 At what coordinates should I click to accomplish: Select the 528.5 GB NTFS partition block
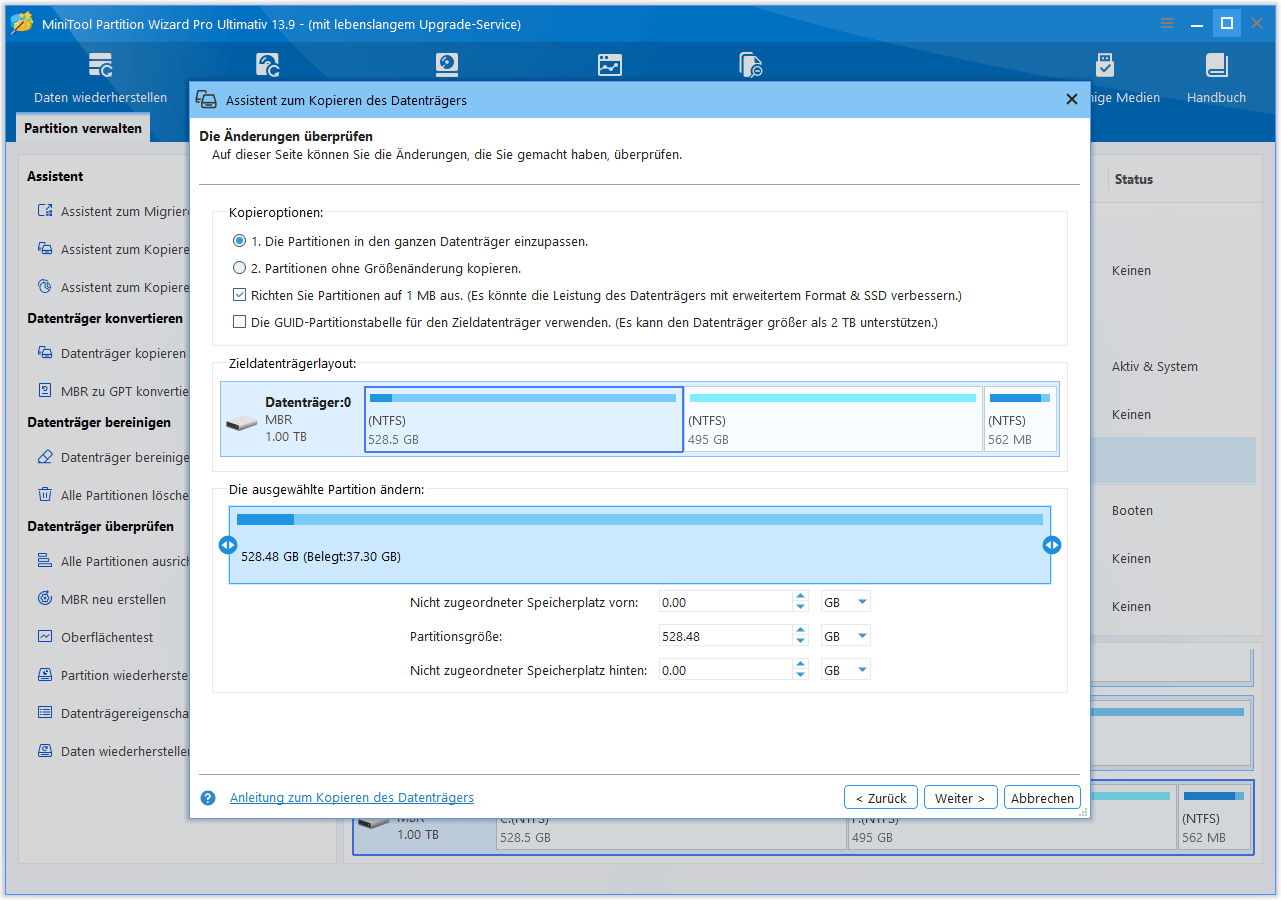point(524,420)
